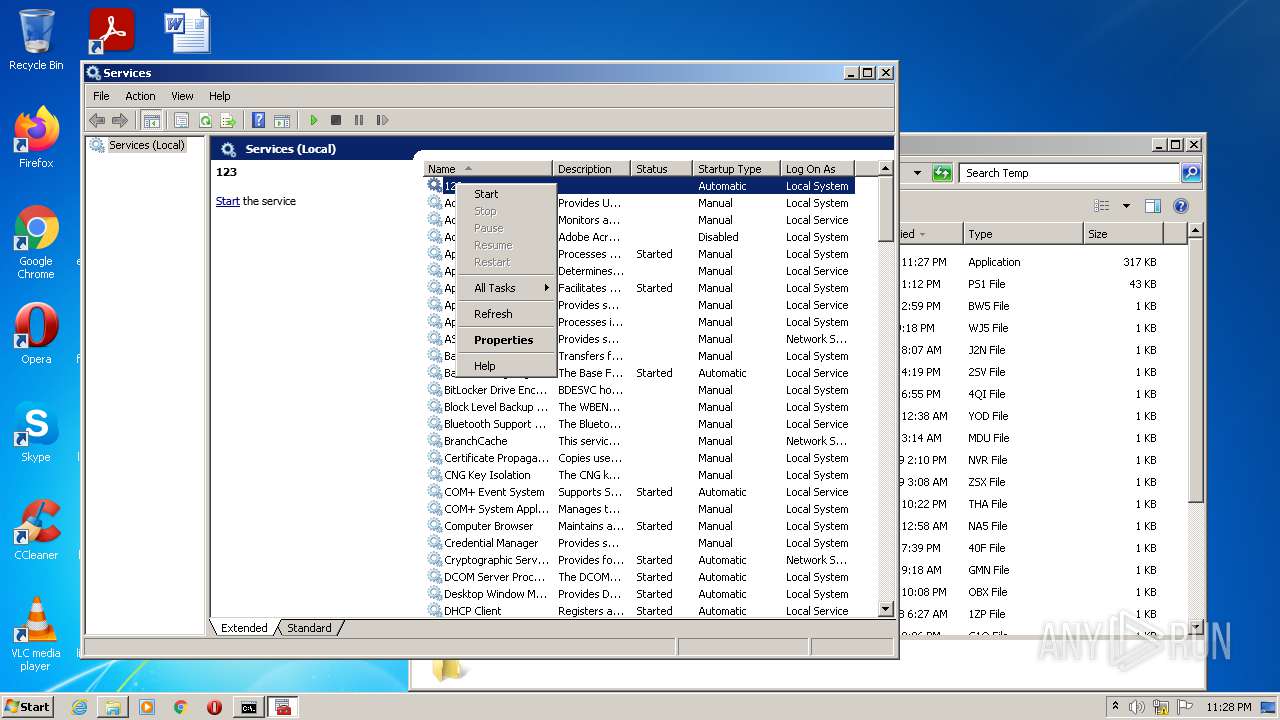Image resolution: width=1280 pixels, height=720 pixels.
Task: Click the Pause Service toolbar icon
Action: pos(359,120)
